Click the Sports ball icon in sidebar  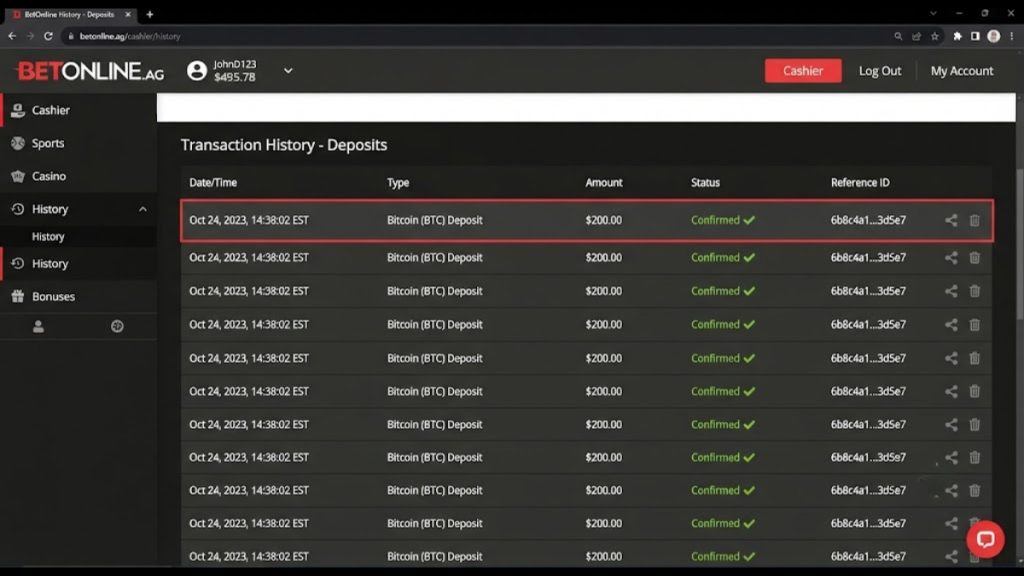18,143
